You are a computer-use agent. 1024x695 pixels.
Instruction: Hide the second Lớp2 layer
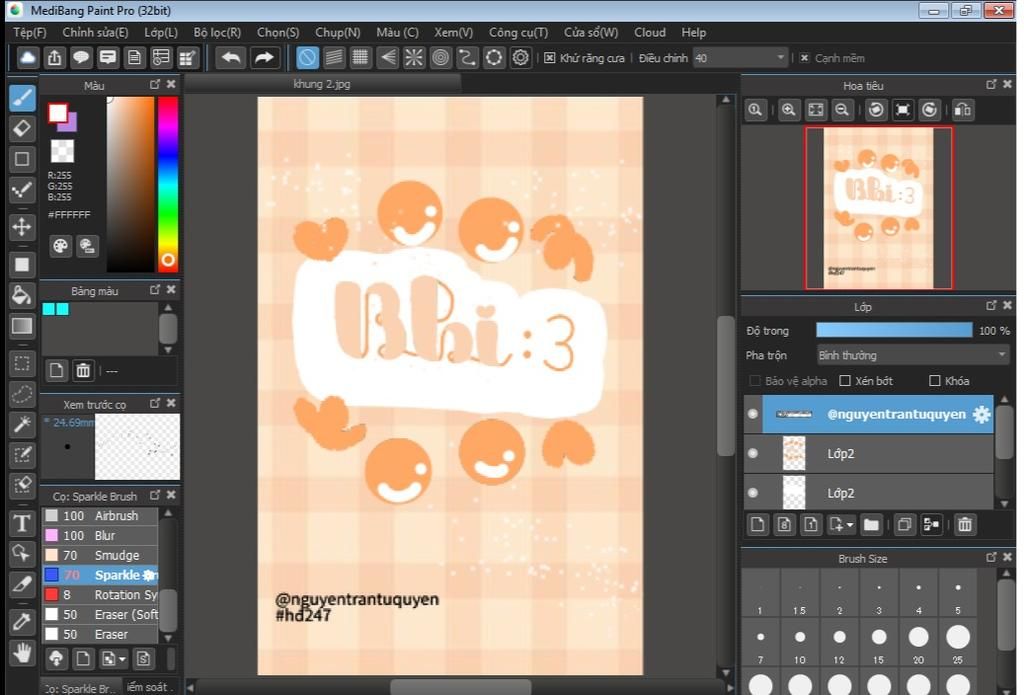point(753,493)
